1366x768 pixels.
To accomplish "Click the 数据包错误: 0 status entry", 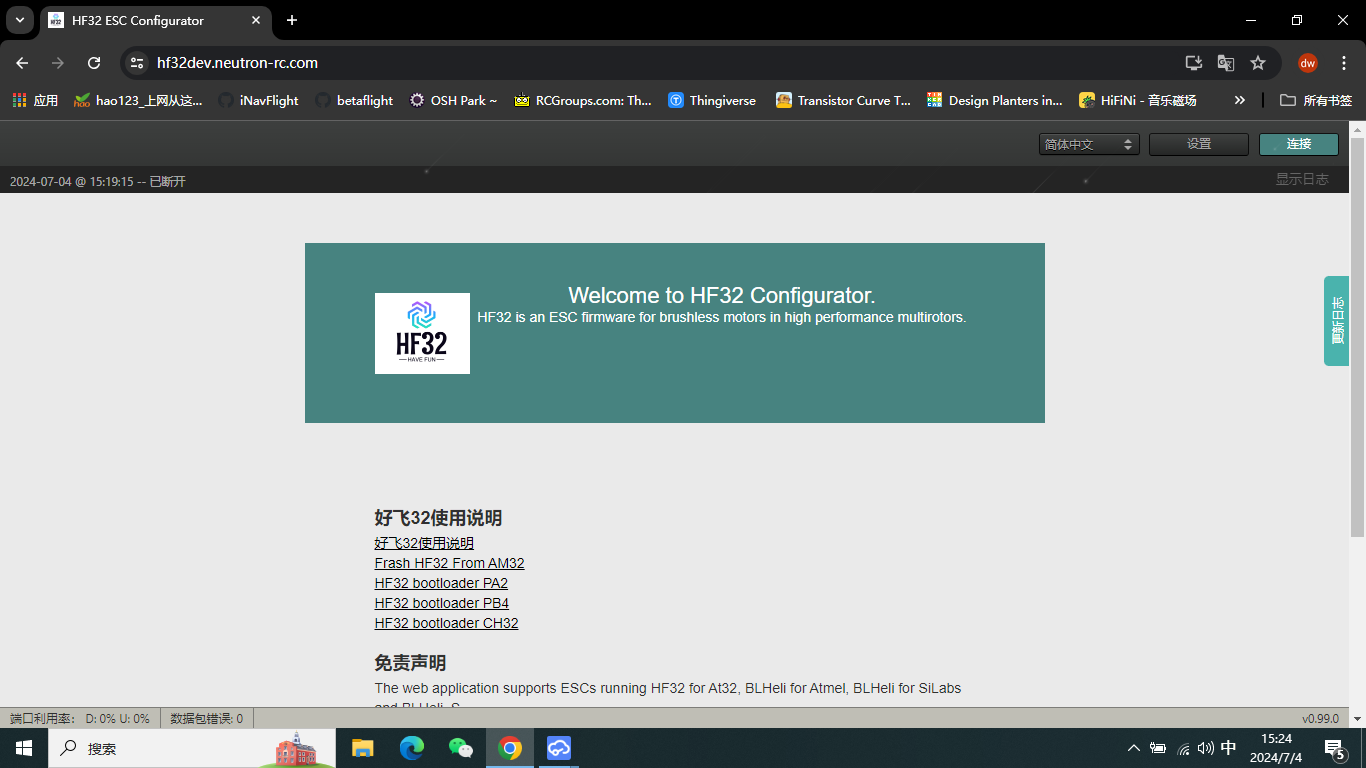I will click(x=207, y=718).
